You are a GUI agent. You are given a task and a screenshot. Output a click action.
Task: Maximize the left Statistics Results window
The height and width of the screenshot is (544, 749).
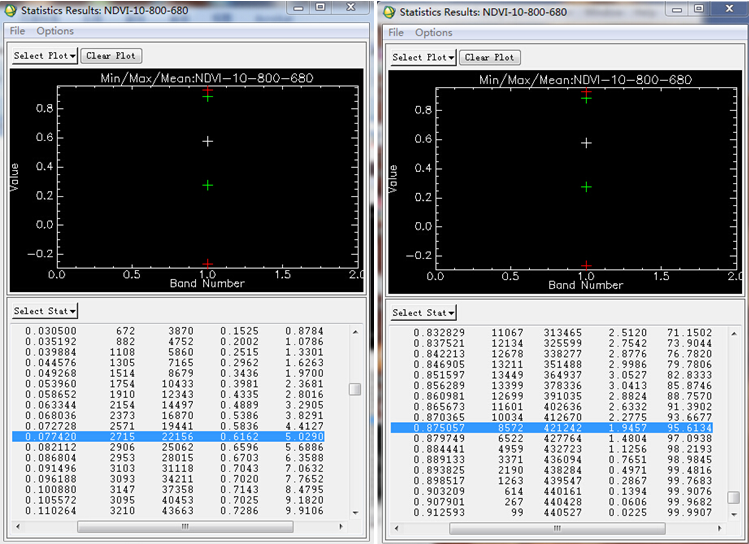pyautogui.click(x=320, y=7)
